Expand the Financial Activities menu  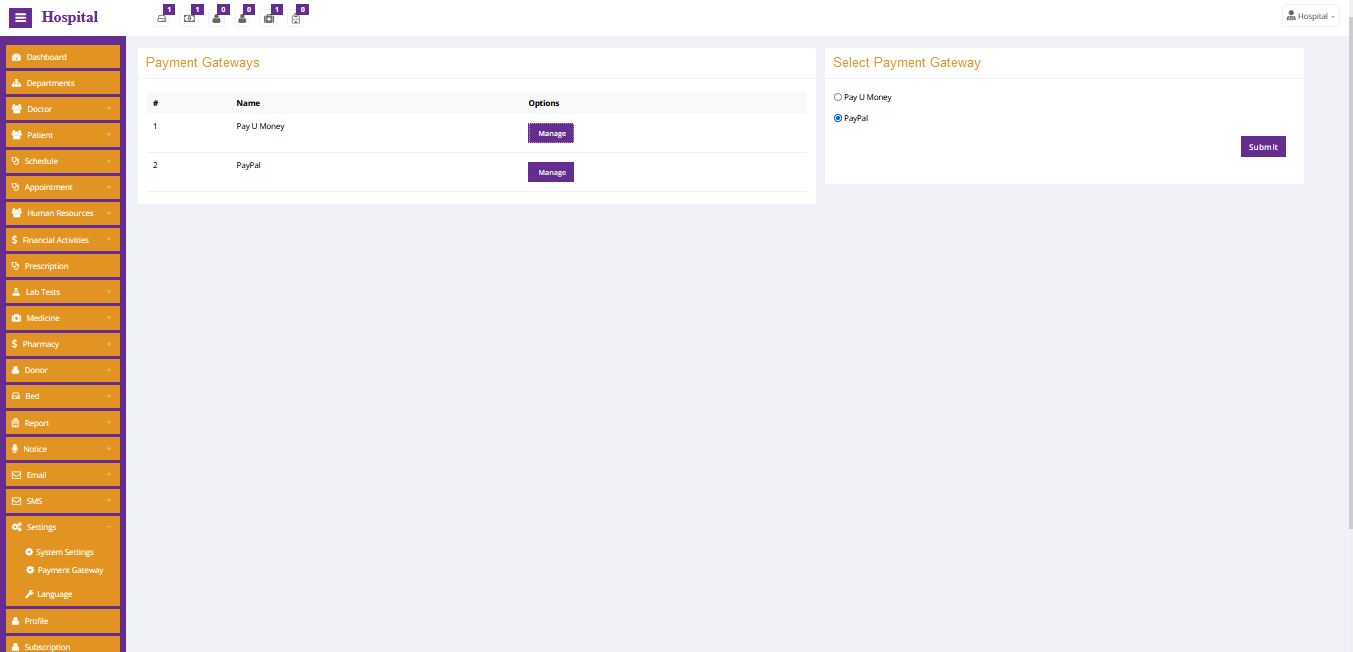[x=63, y=240]
